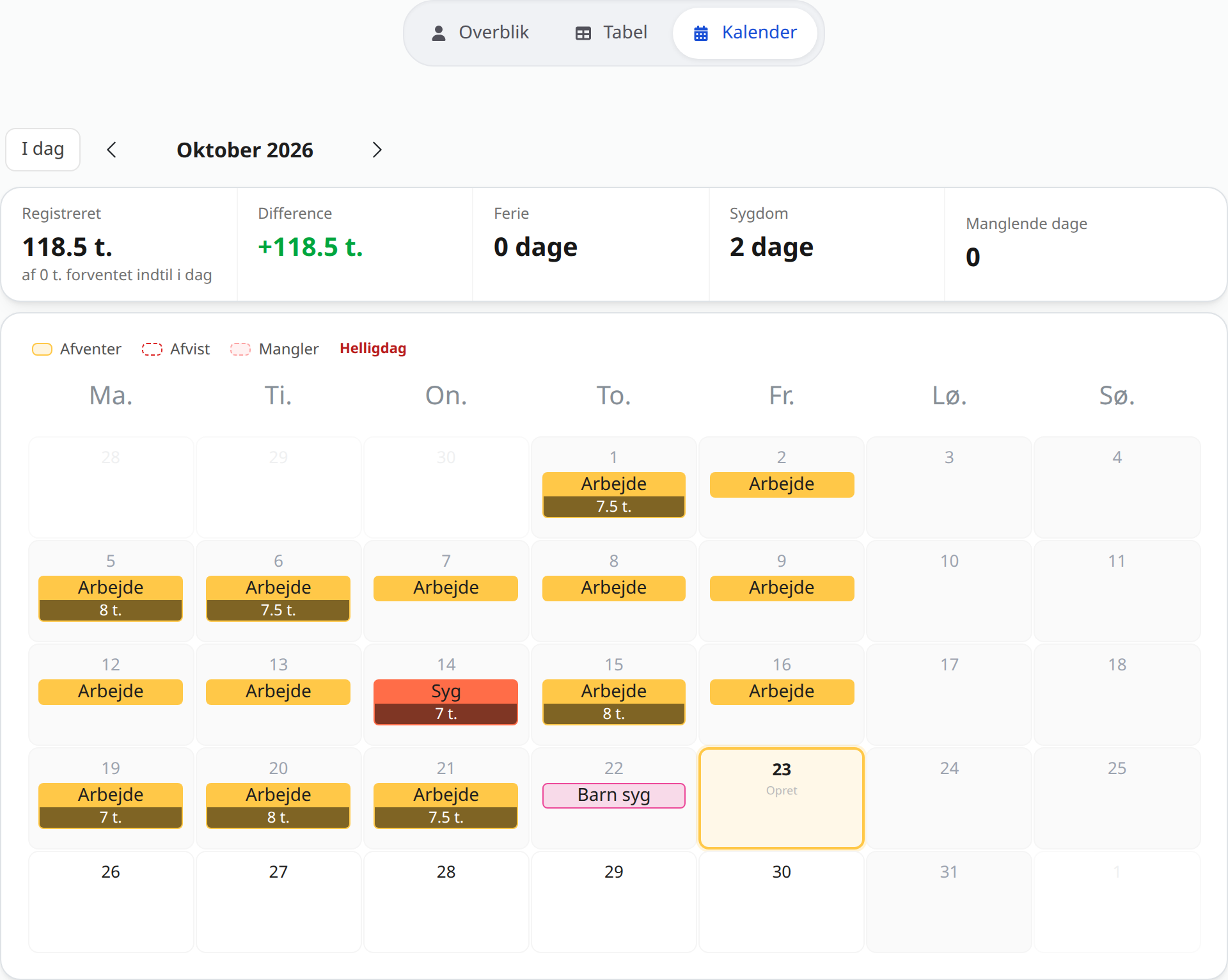The height and width of the screenshot is (980, 1228).
Task: Click the Afvist legend swatch
Action: [152, 349]
